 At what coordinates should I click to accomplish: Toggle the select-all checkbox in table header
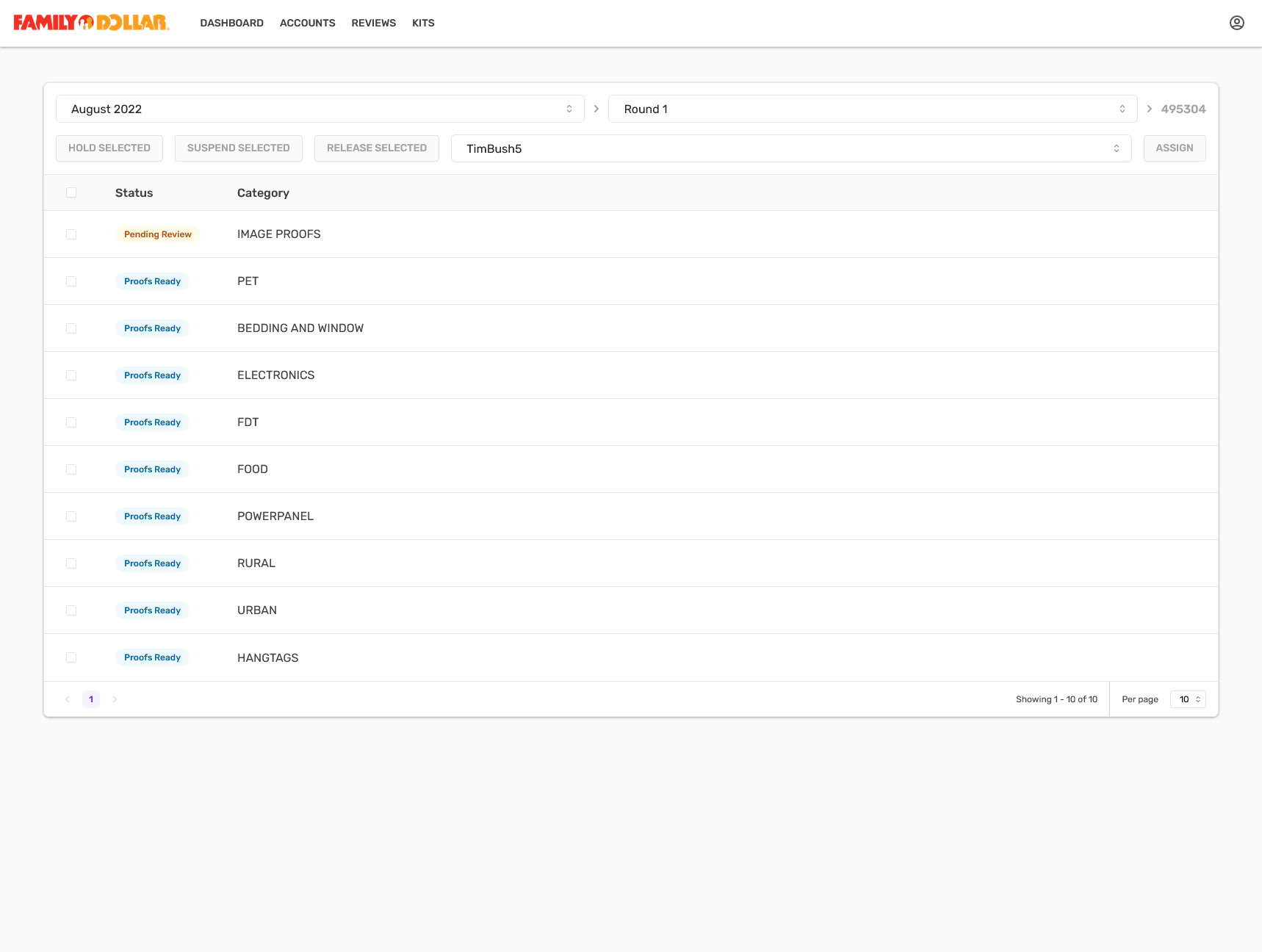pos(71,192)
